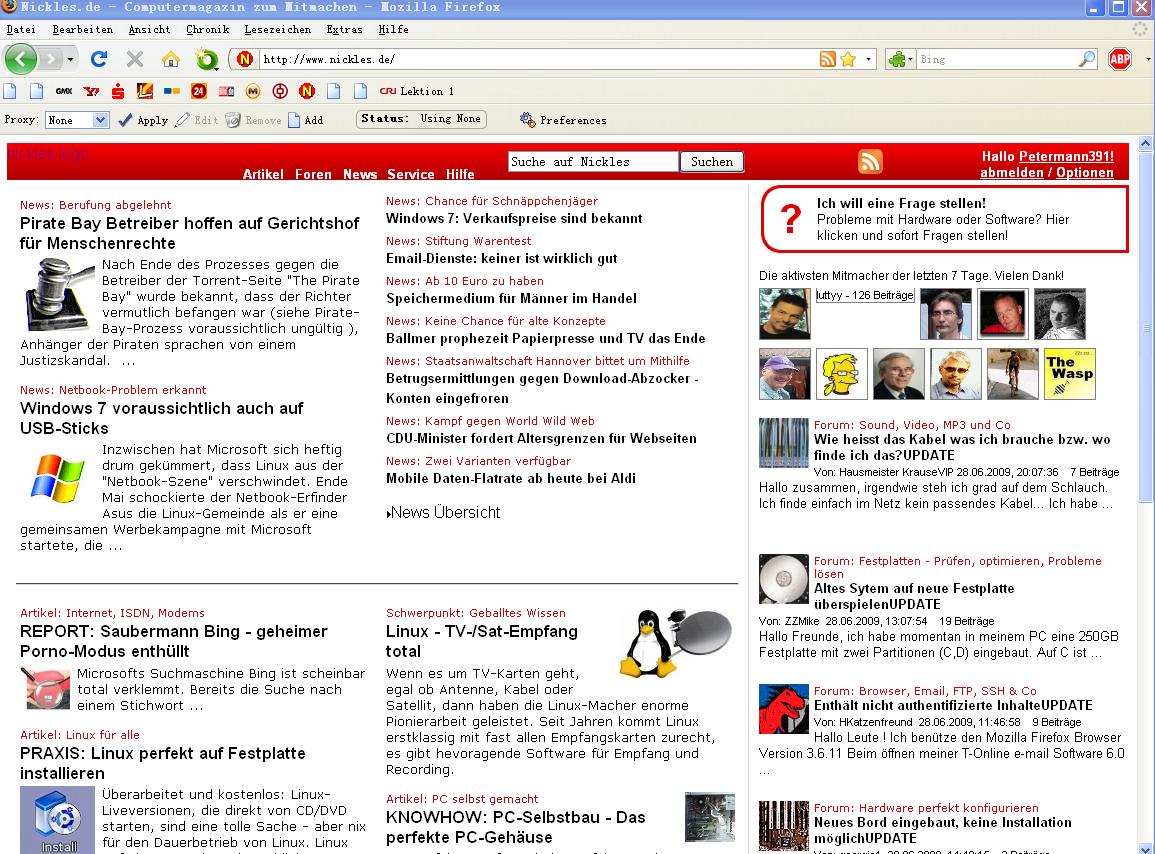This screenshot has height=854, width=1155.
Task: Open the Proxy selection combo box
Action: 77,120
